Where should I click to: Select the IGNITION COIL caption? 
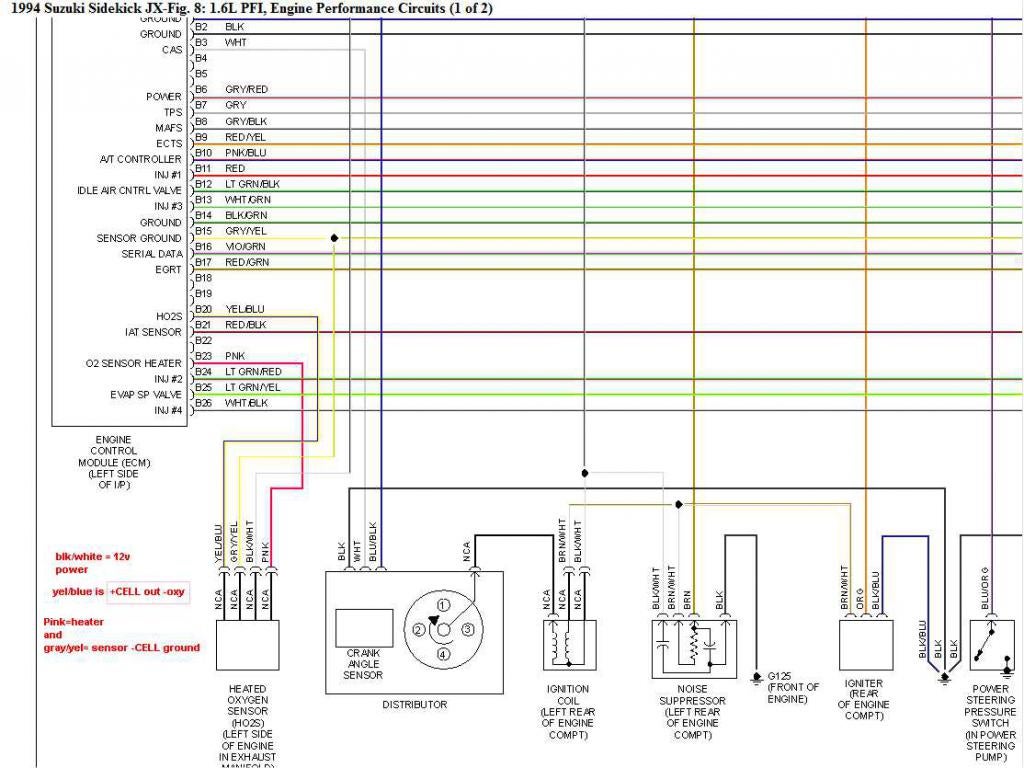pyautogui.click(x=568, y=712)
